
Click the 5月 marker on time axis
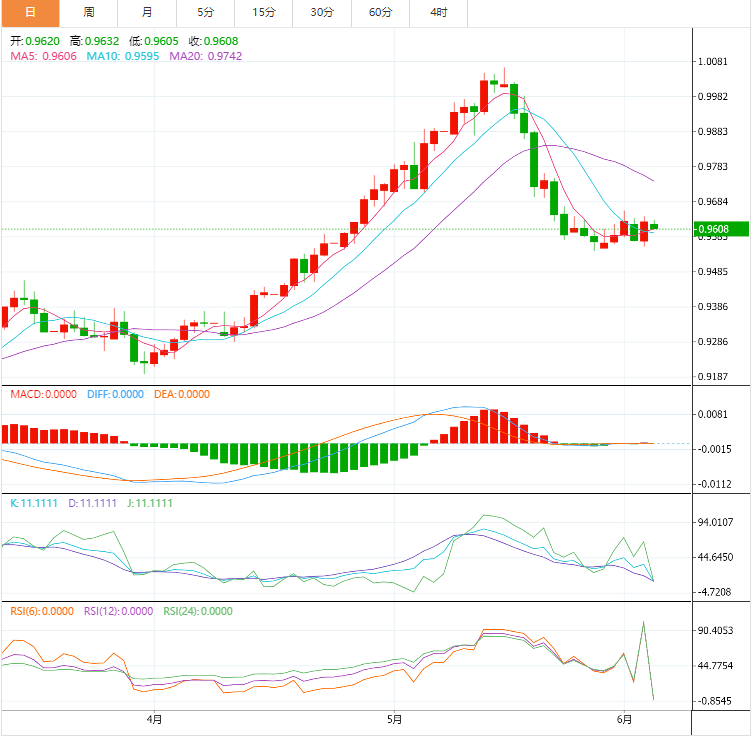pos(395,719)
